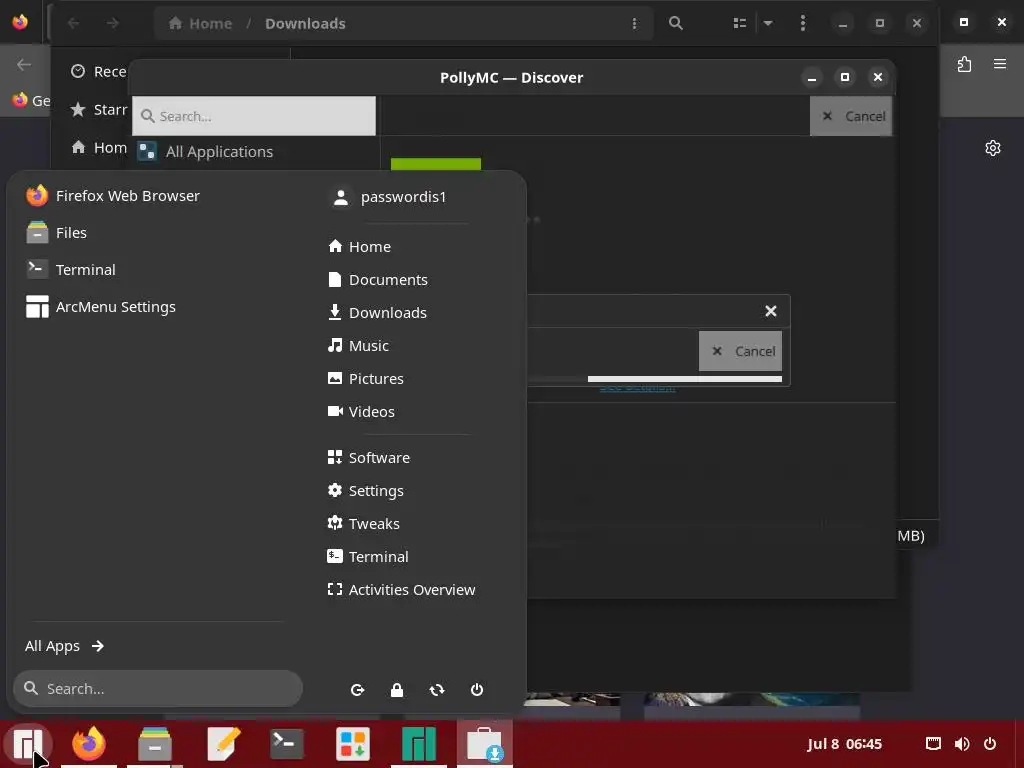
Task: Click the lock screen icon in ArcMenu
Action: tap(396, 690)
